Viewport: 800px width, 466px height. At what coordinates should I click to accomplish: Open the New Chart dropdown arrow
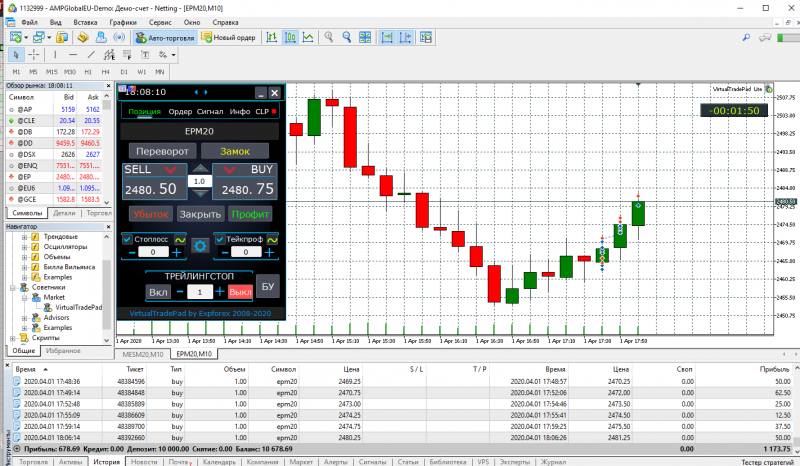(x=26, y=38)
